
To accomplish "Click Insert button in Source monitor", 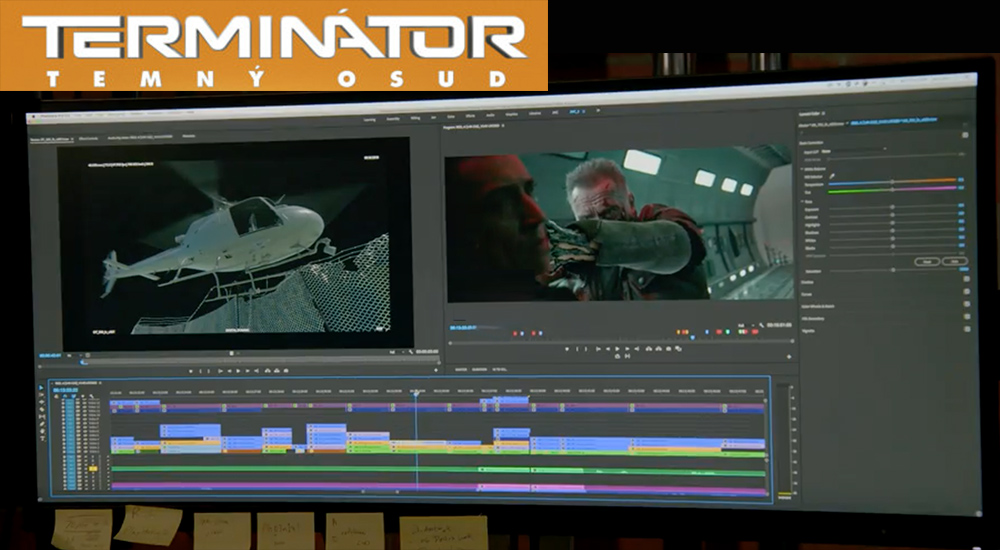I will (x=268, y=371).
